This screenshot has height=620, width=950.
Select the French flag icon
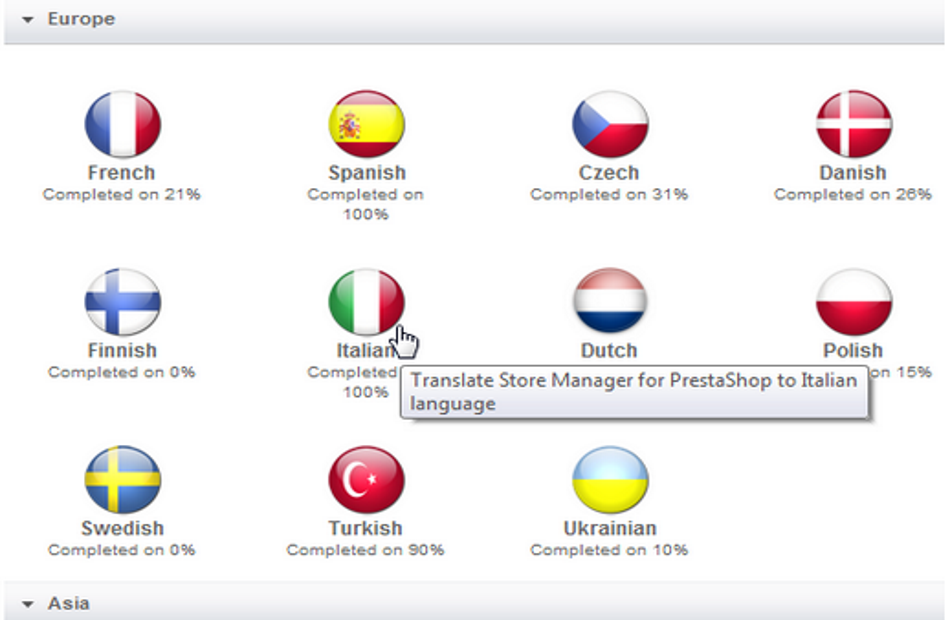(x=122, y=124)
